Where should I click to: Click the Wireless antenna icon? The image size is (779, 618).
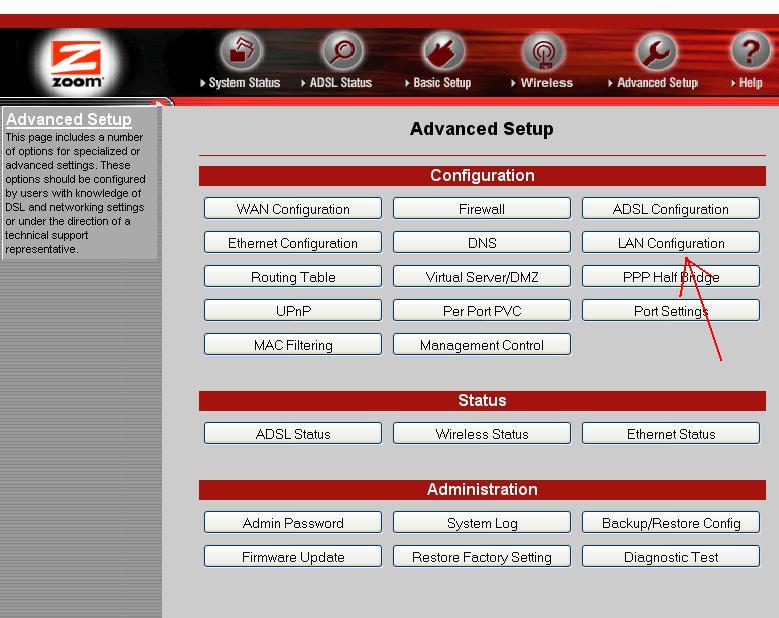tap(545, 51)
